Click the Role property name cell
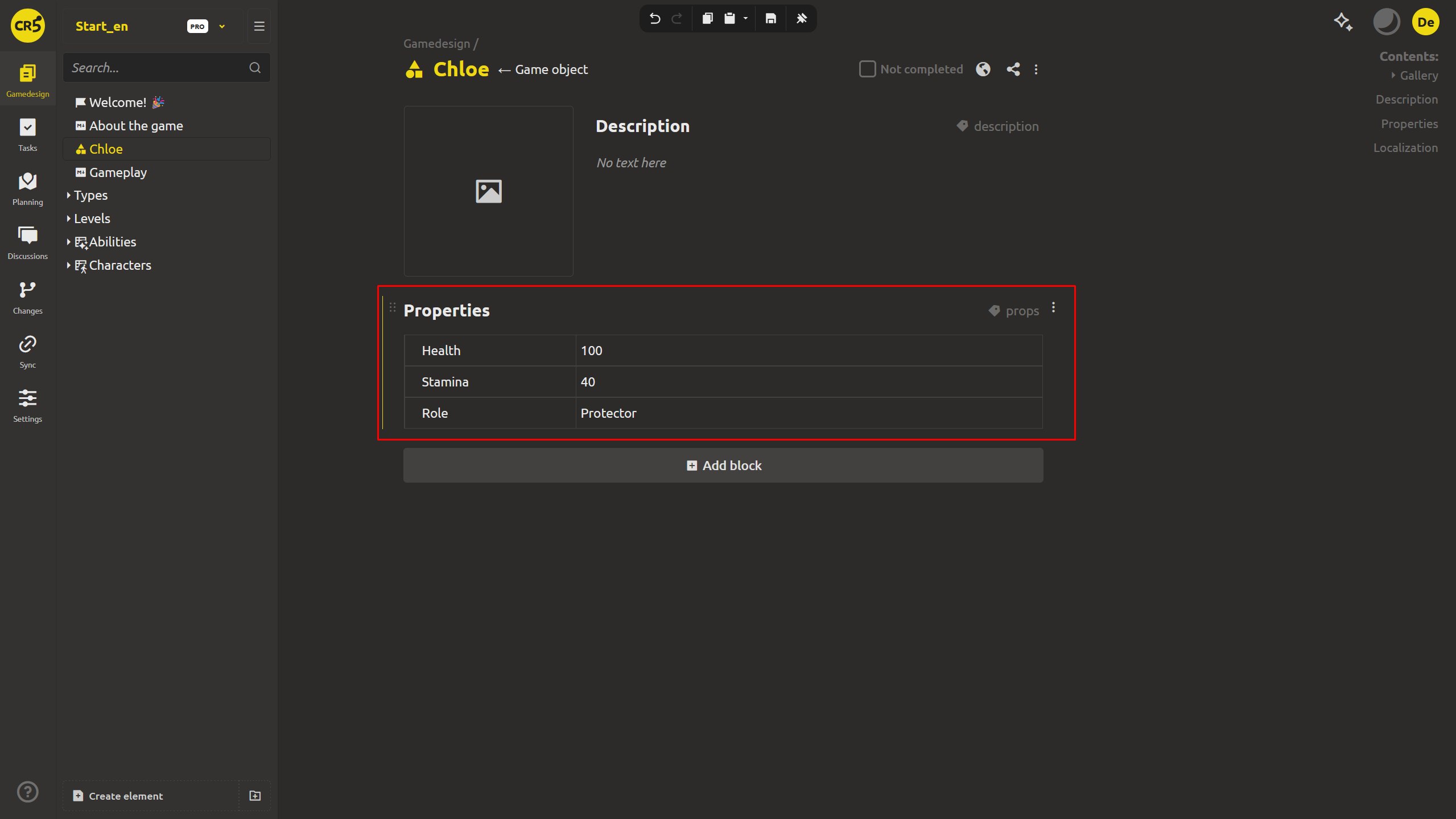This screenshot has width=1456, height=819. tap(490, 413)
